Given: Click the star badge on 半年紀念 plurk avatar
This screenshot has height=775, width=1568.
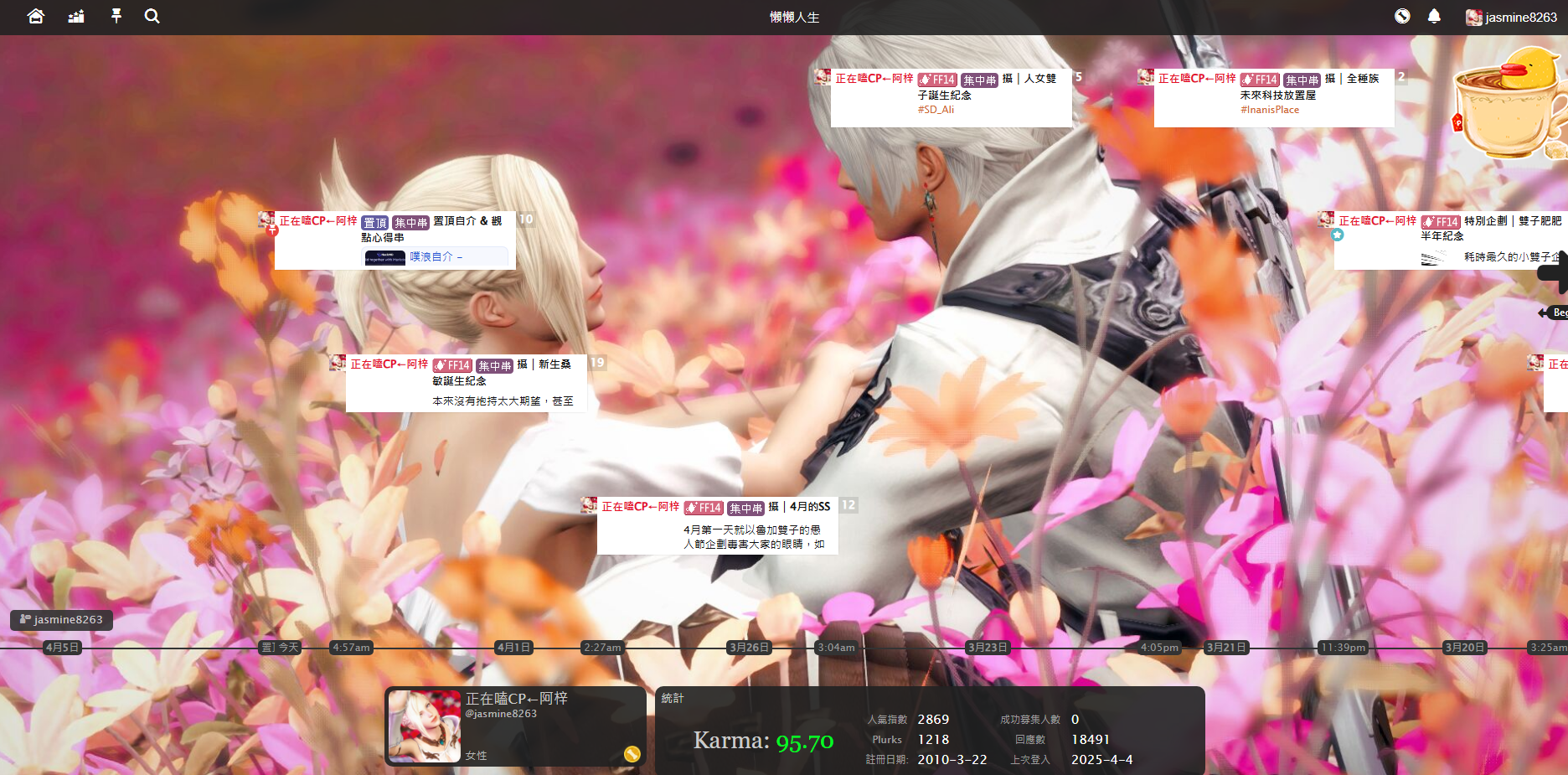Looking at the screenshot, I should tap(1338, 235).
